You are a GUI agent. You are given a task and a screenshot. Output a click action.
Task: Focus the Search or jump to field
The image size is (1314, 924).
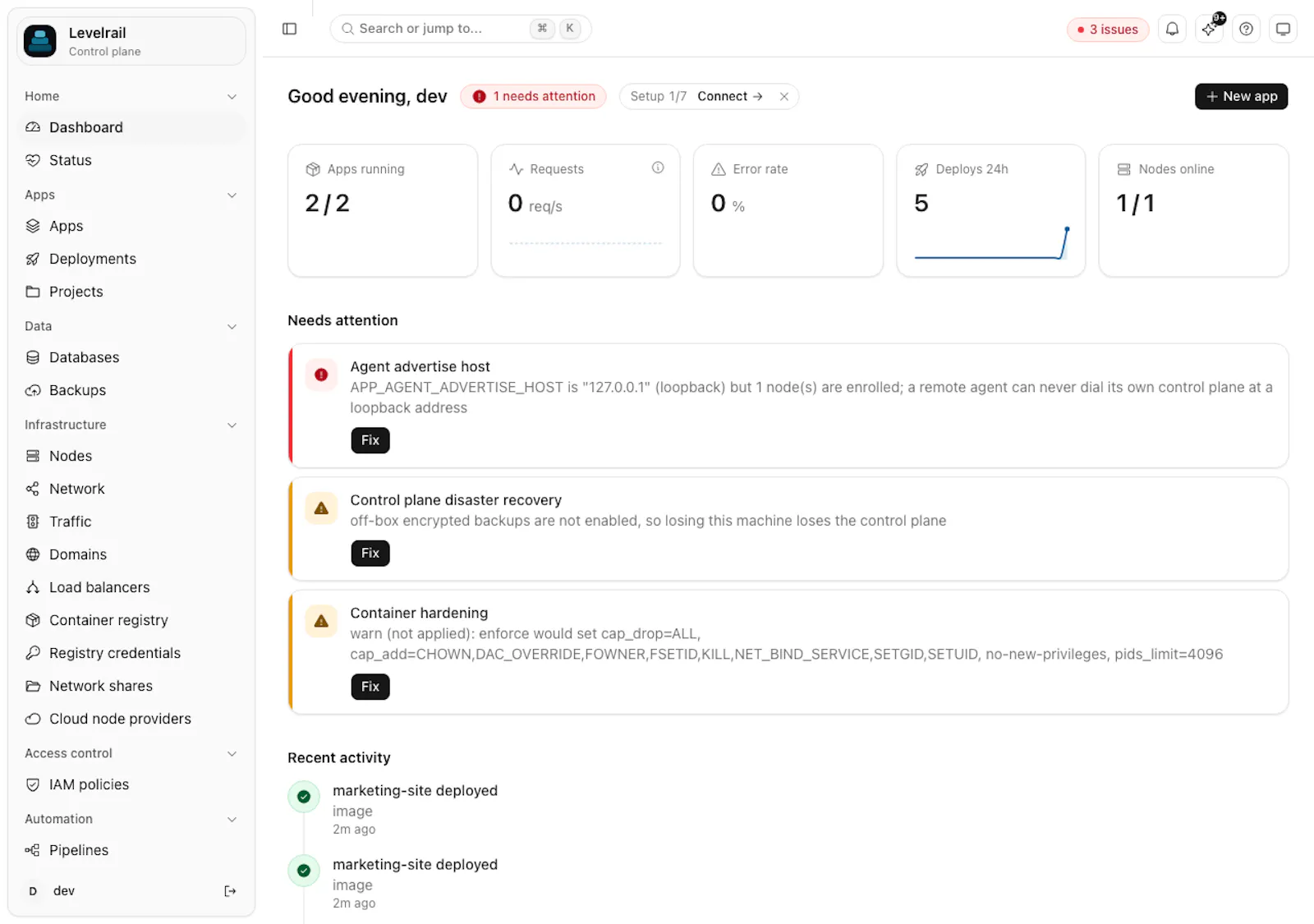click(x=460, y=29)
